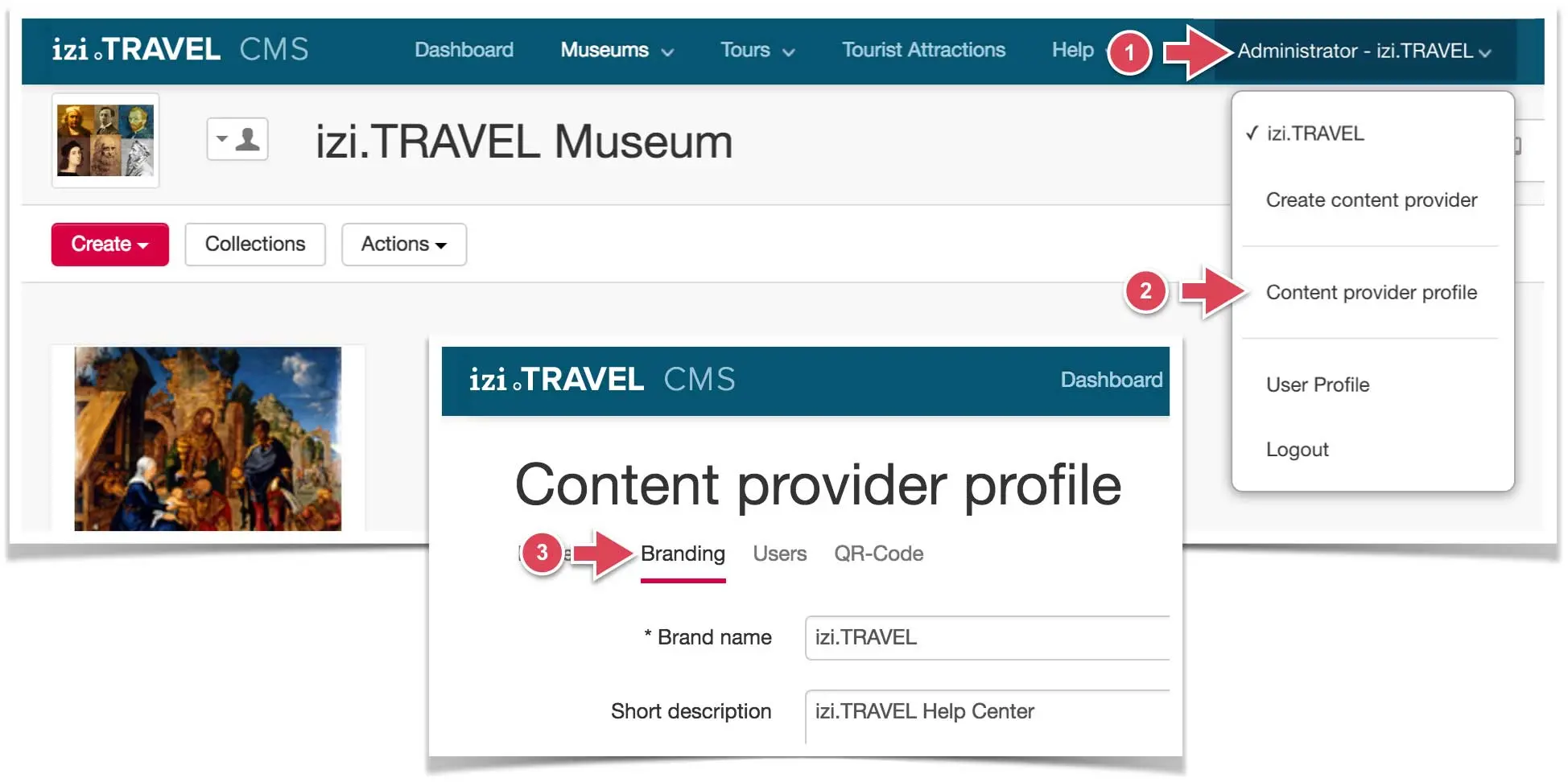Image resolution: width=1568 pixels, height=782 pixels.
Task: Open User Profile from account menu
Action: [x=1317, y=385]
